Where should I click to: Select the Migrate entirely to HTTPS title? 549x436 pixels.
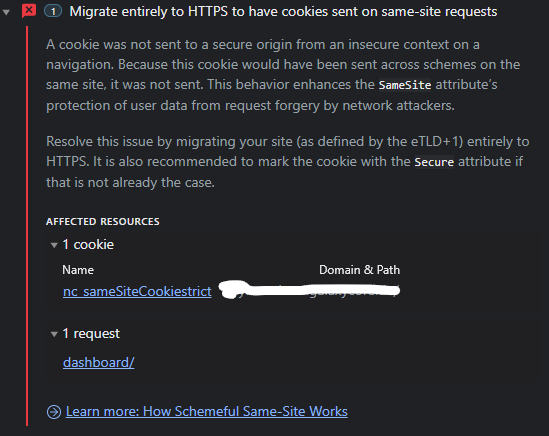tap(283, 12)
